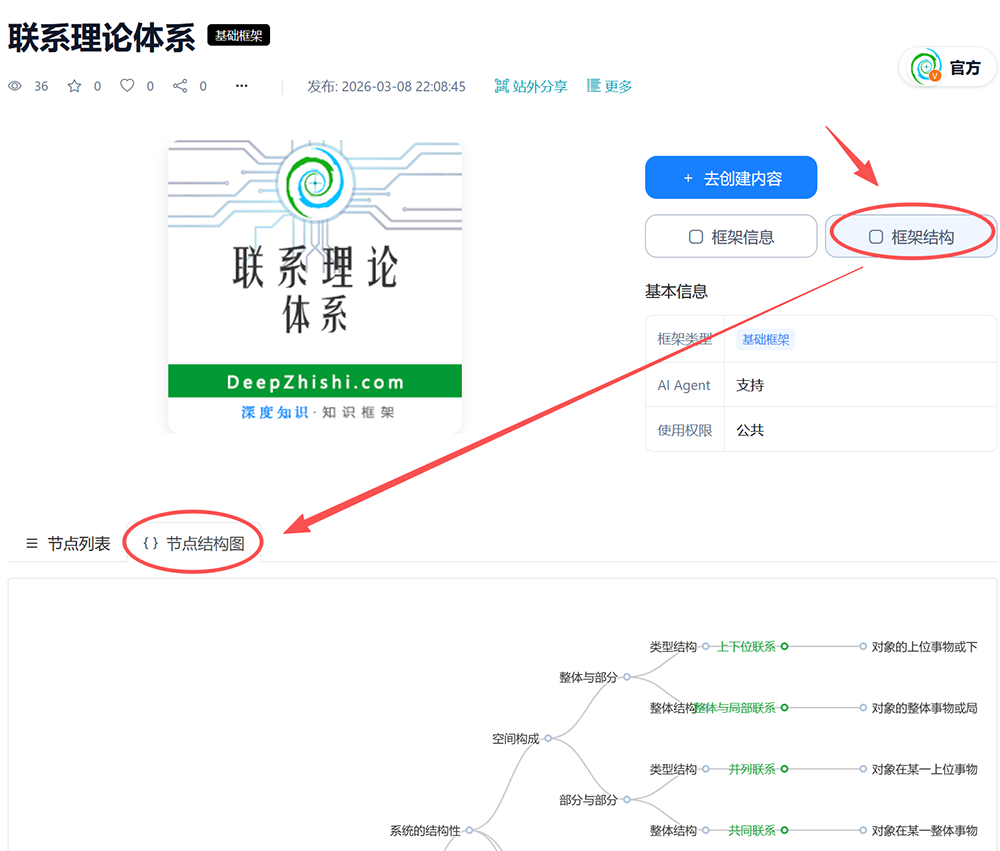Select the 系统的结构性 node label
The height and width of the screenshot is (851, 1000).
point(425,831)
